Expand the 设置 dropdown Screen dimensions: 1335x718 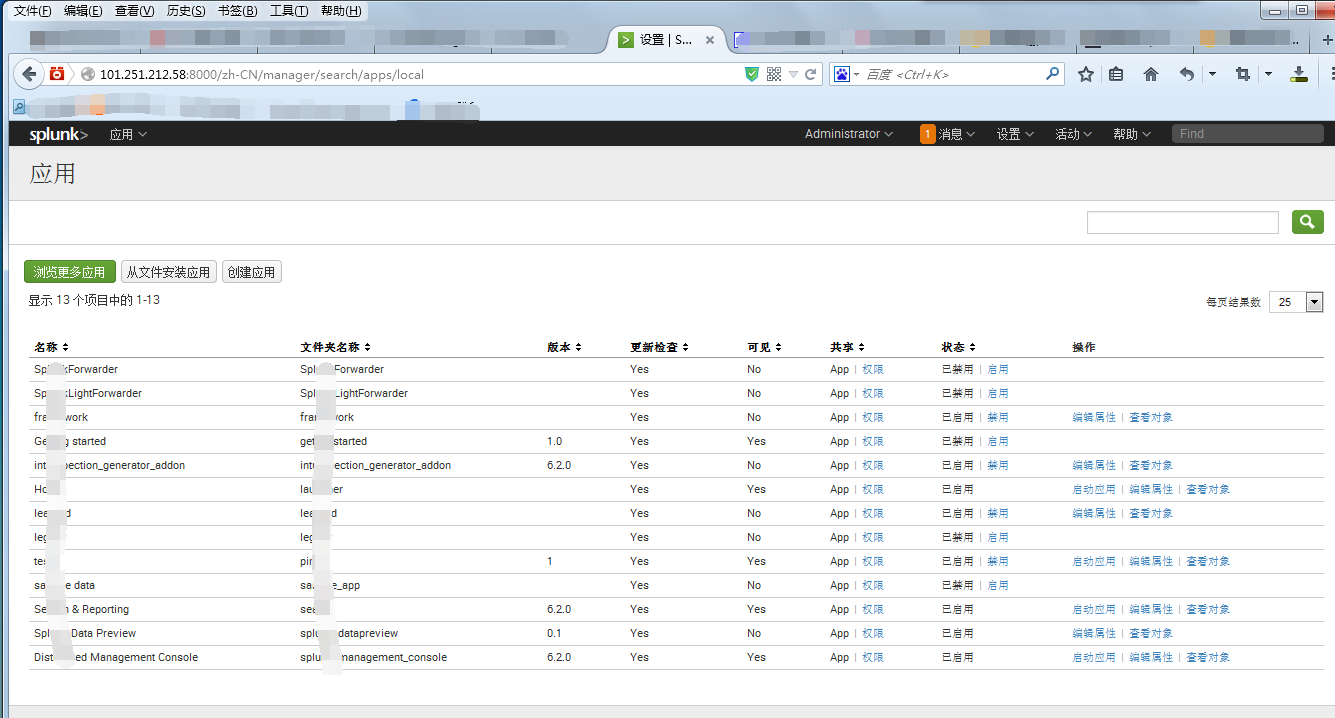1015,134
